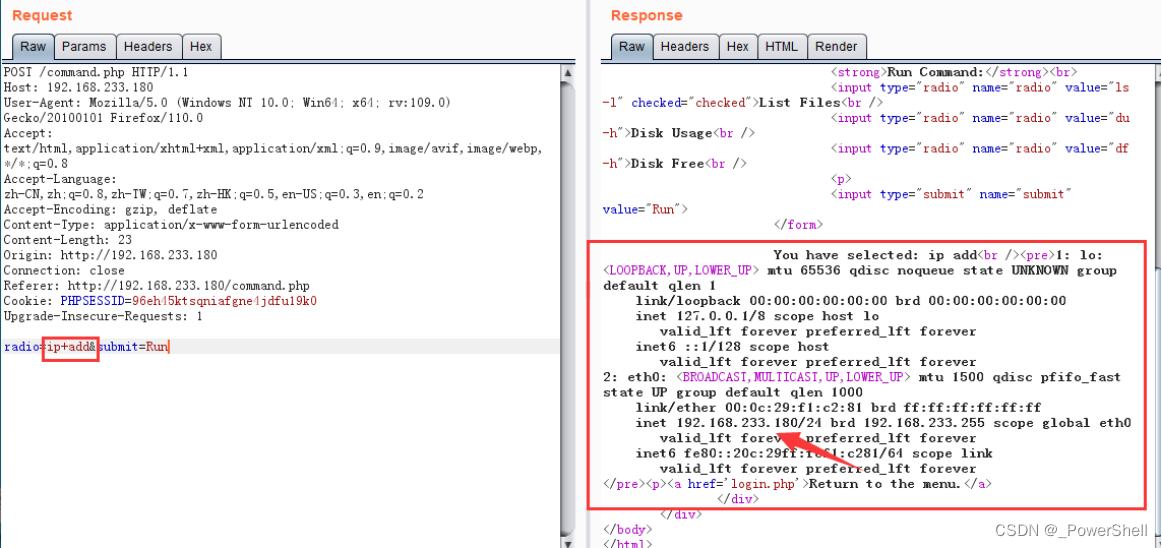Screen dimensions: 1162x548
Task: Click the 'List Files' text in response
Action: pyautogui.click(x=800, y=102)
